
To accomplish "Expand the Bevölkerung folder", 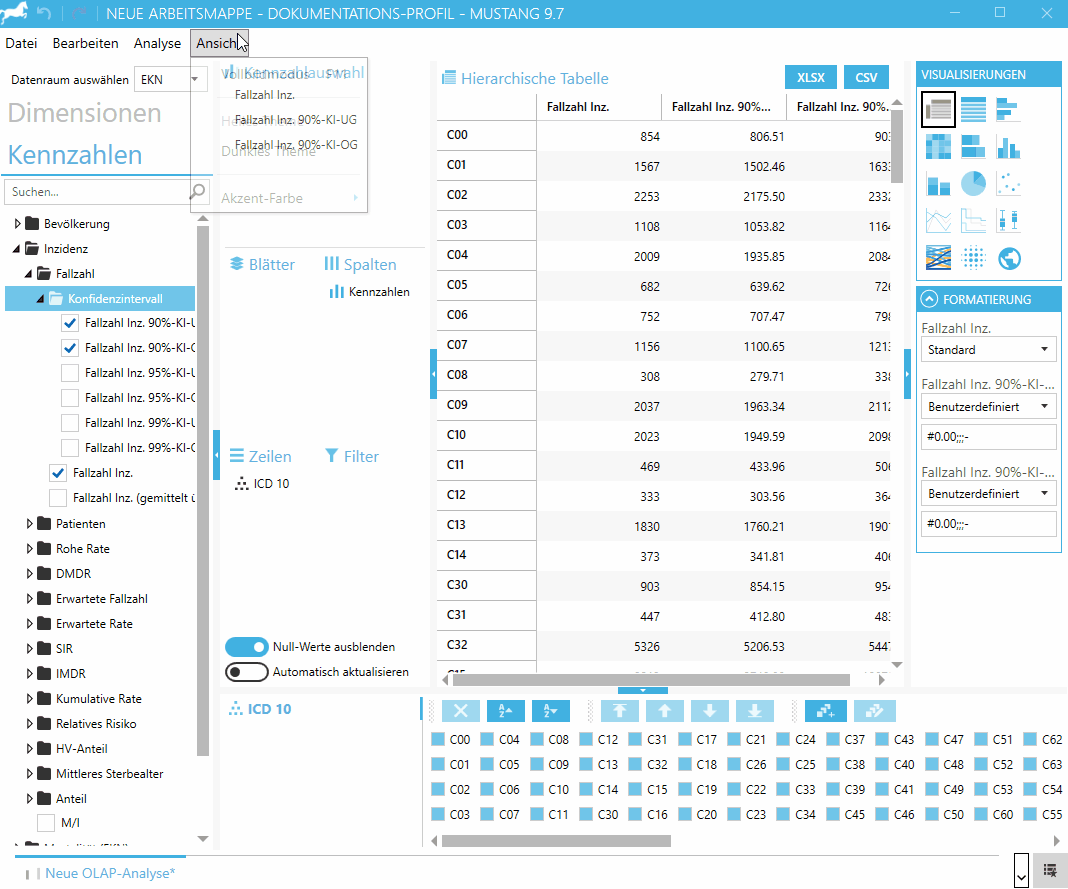I will tap(17, 224).
